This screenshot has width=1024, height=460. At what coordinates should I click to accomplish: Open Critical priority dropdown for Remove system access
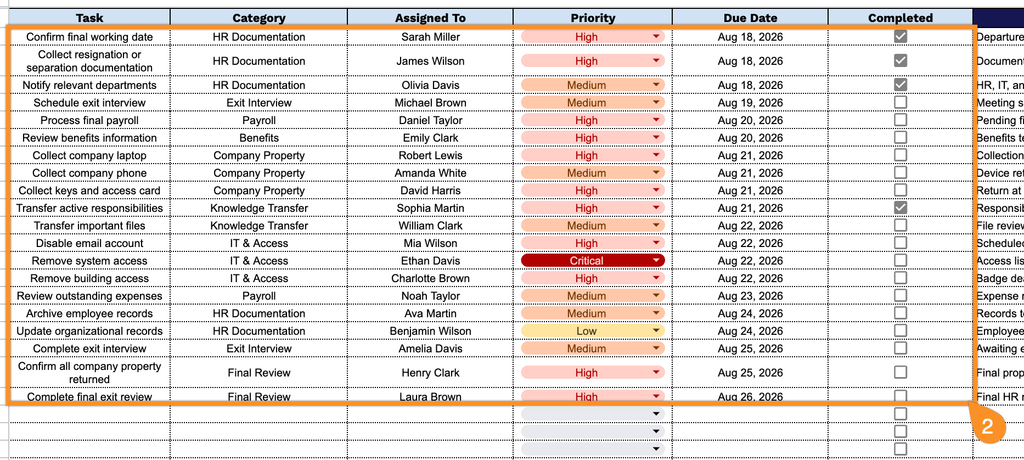point(592,261)
